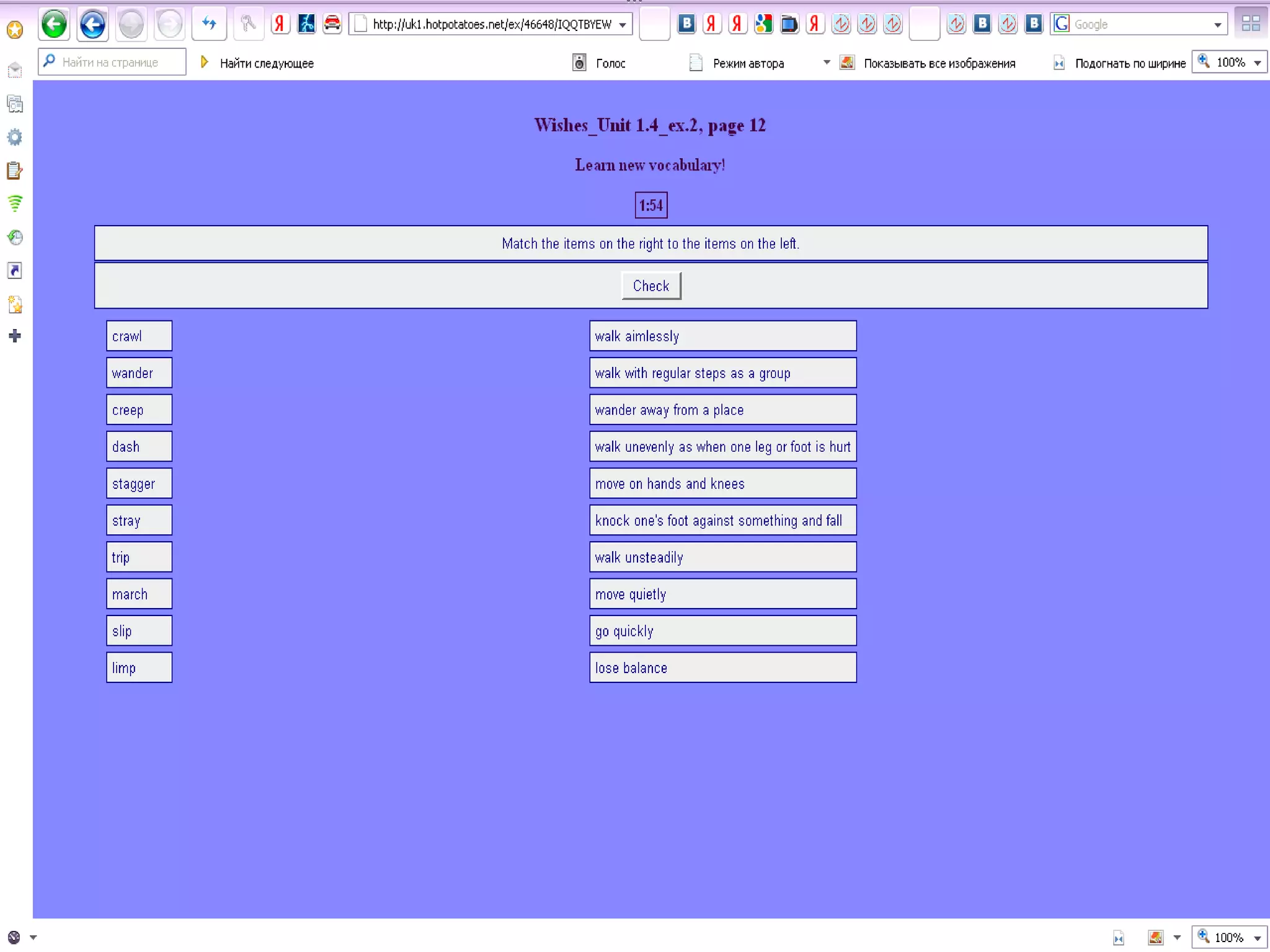Open the Wi-Fi icon in the left sidebar
The width and height of the screenshot is (1270, 952).
tap(15, 203)
